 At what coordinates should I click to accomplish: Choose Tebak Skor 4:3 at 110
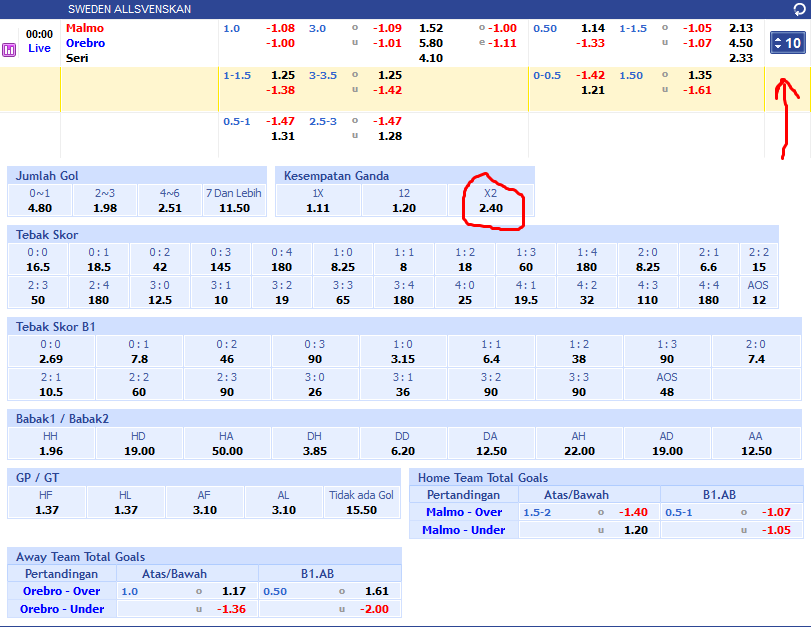pyautogui.click(x=648, y=300)
